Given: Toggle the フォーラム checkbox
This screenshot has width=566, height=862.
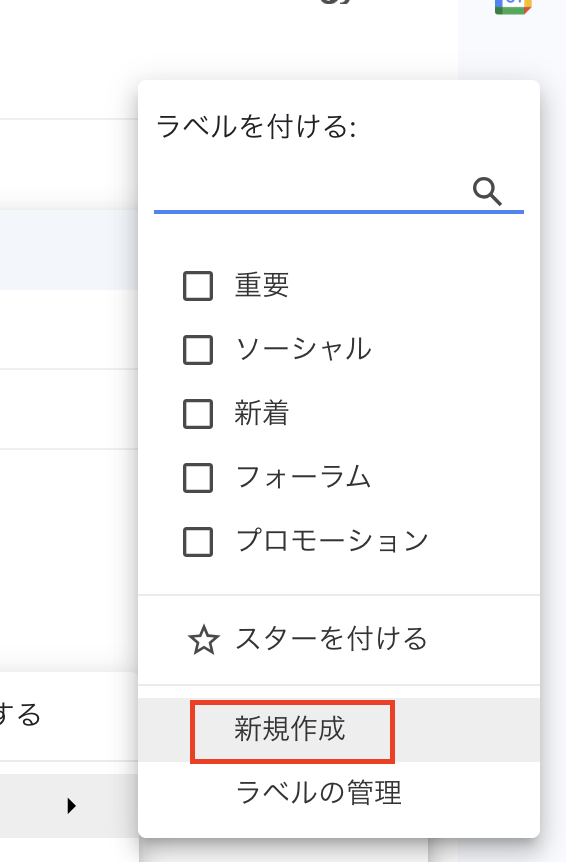Looking at the screenshot, I should (198, 478).
